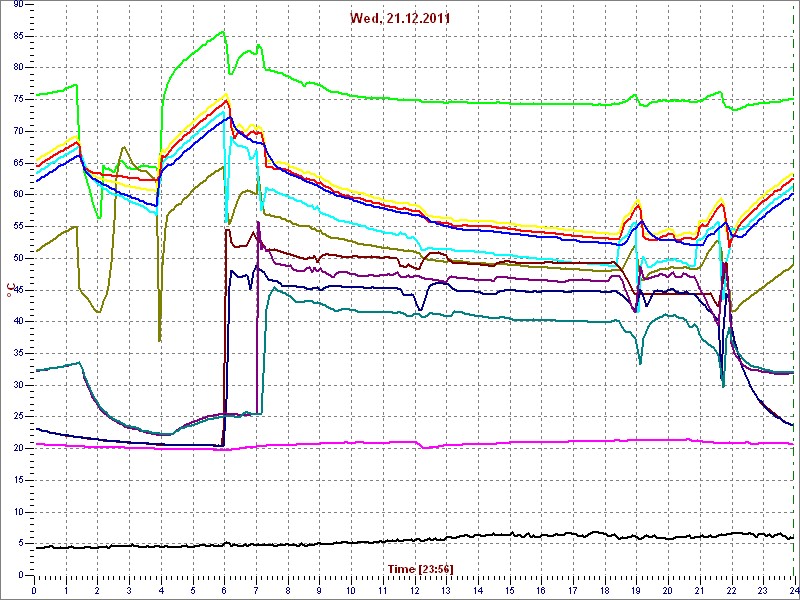800x600 pixels.
Task: Click the 25 label on the temperature axis
Action: point(17,417)
